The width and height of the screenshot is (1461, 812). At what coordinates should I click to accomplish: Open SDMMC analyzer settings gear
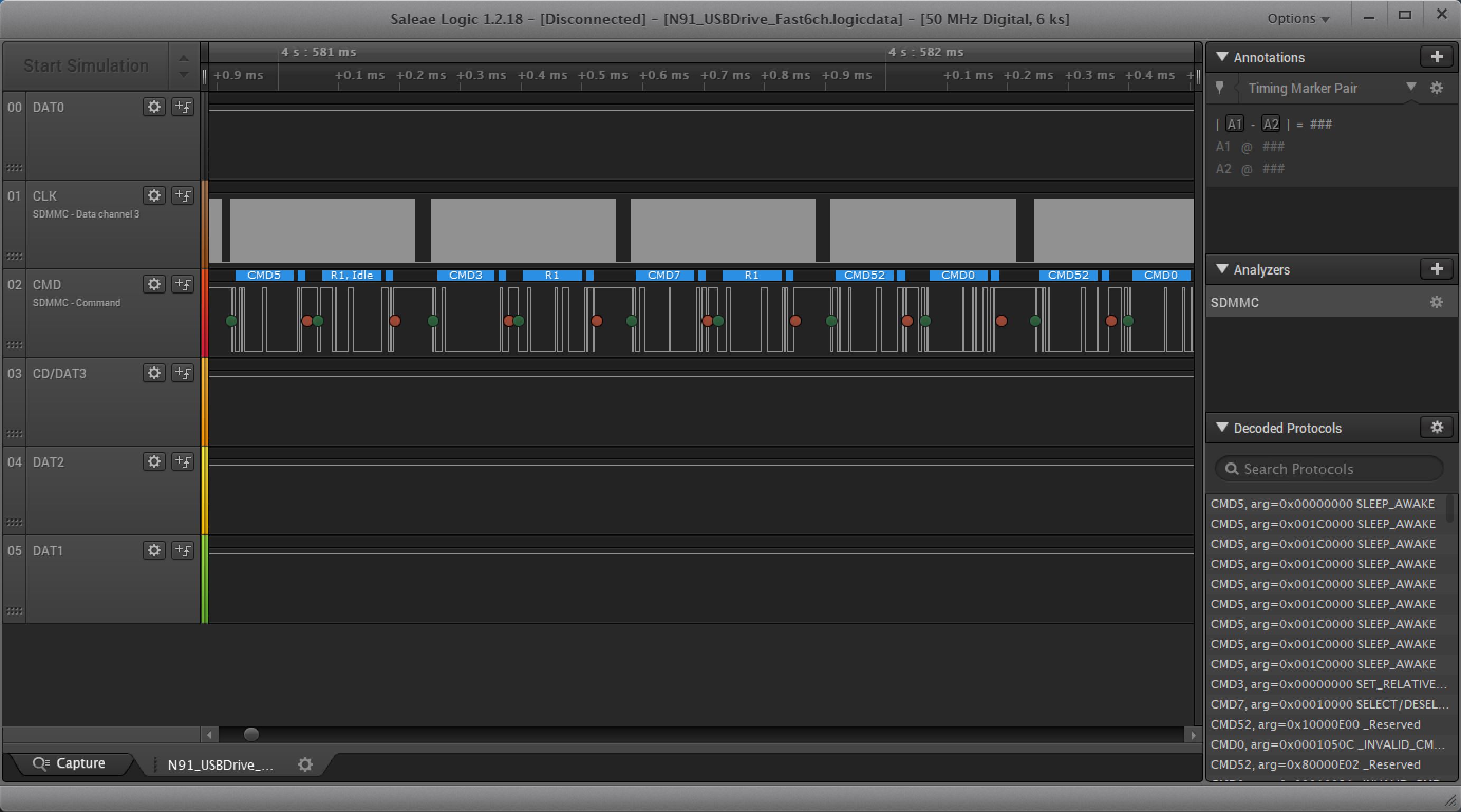(x=1436, y=302)
